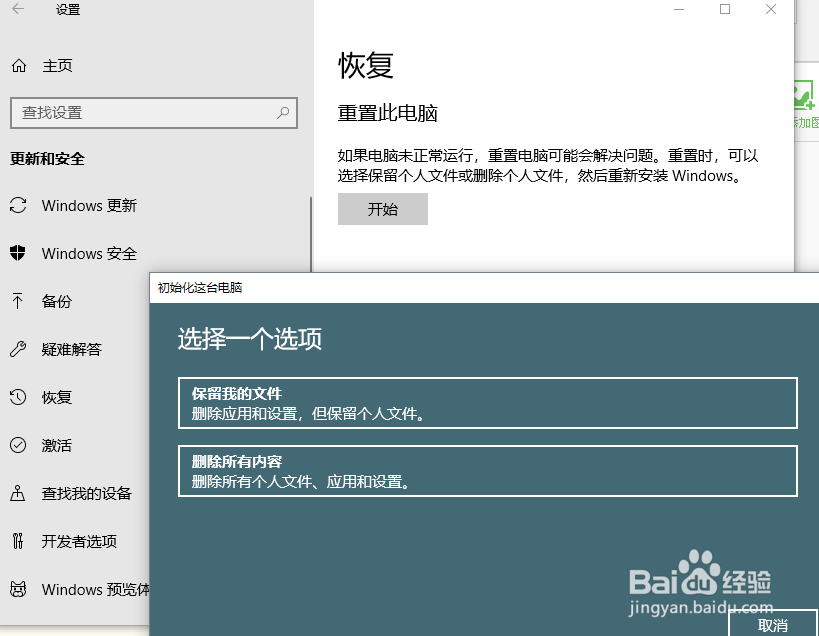
Task: Open 查找我的设备 settings page
Action: 87,493
